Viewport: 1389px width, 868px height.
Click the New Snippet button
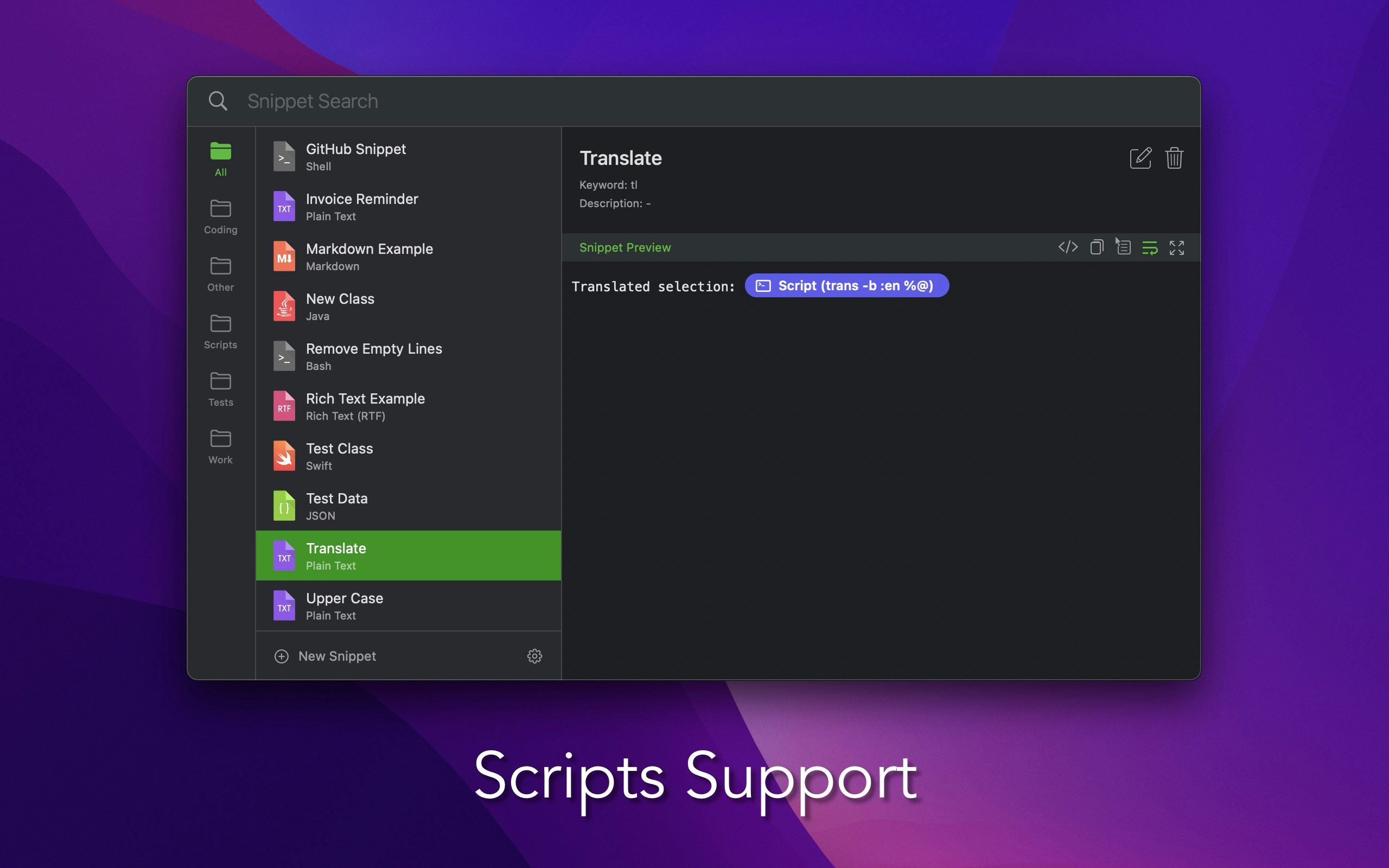(326, 656)
